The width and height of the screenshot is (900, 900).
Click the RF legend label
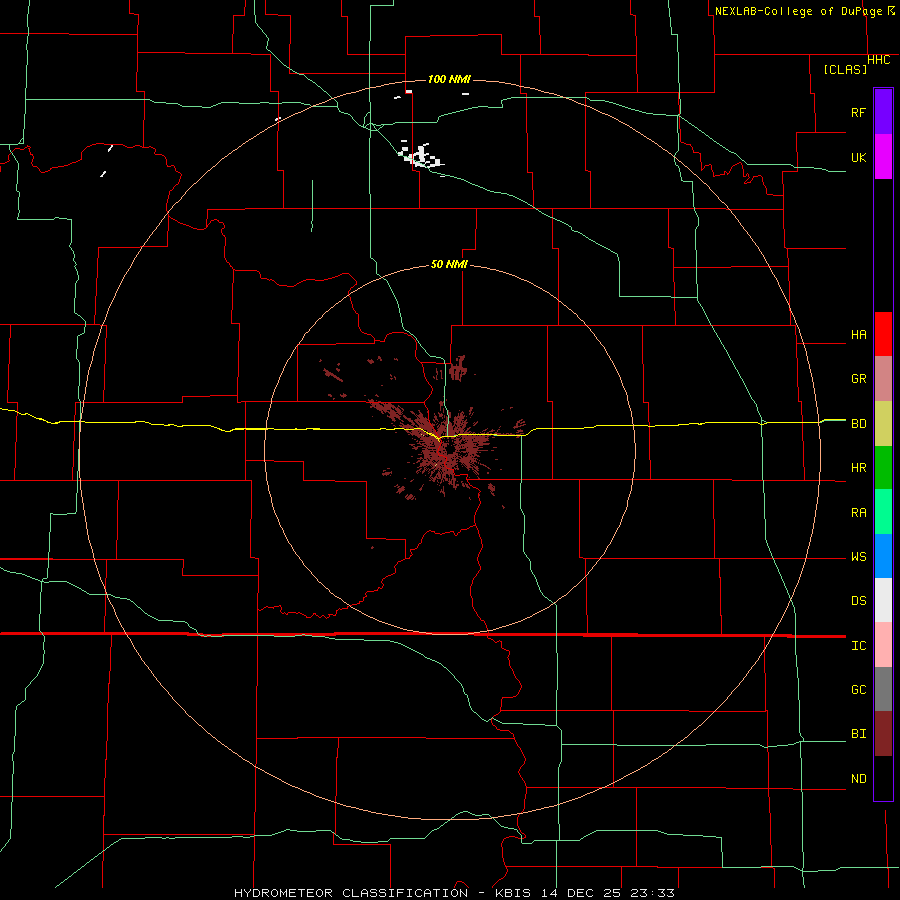858,112
